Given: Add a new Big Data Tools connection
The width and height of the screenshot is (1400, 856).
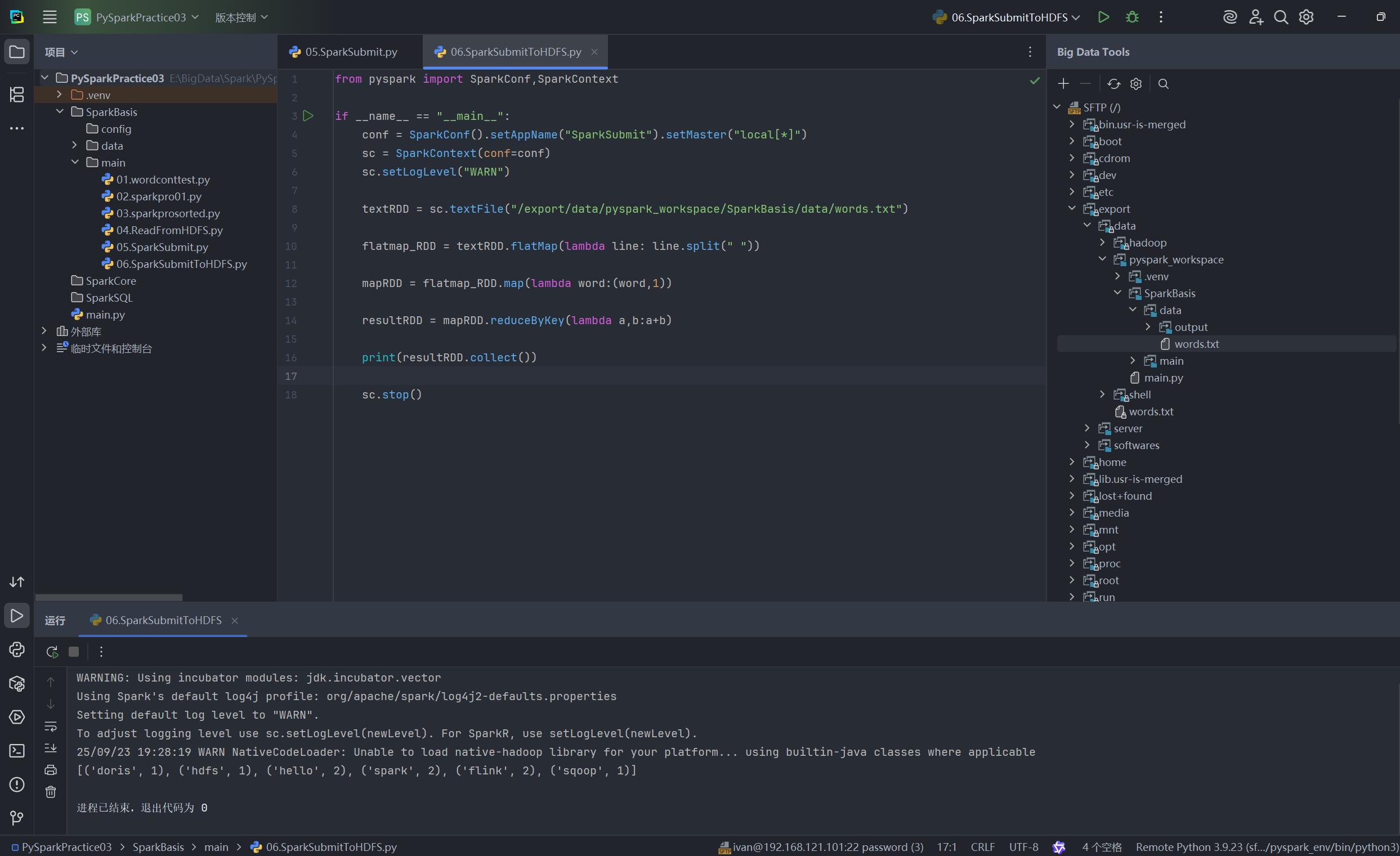Looking at the screenshot, I should click(x=1063, y=84).
